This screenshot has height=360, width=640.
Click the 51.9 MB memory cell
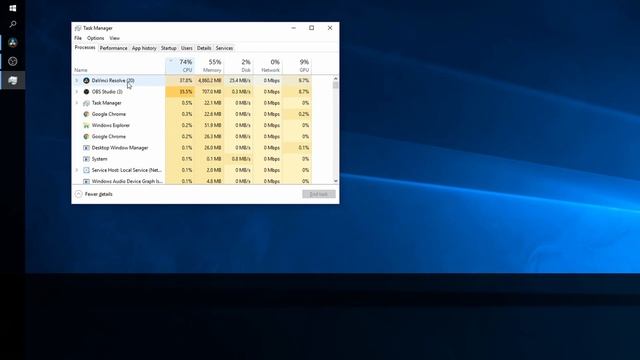point(209,125)
